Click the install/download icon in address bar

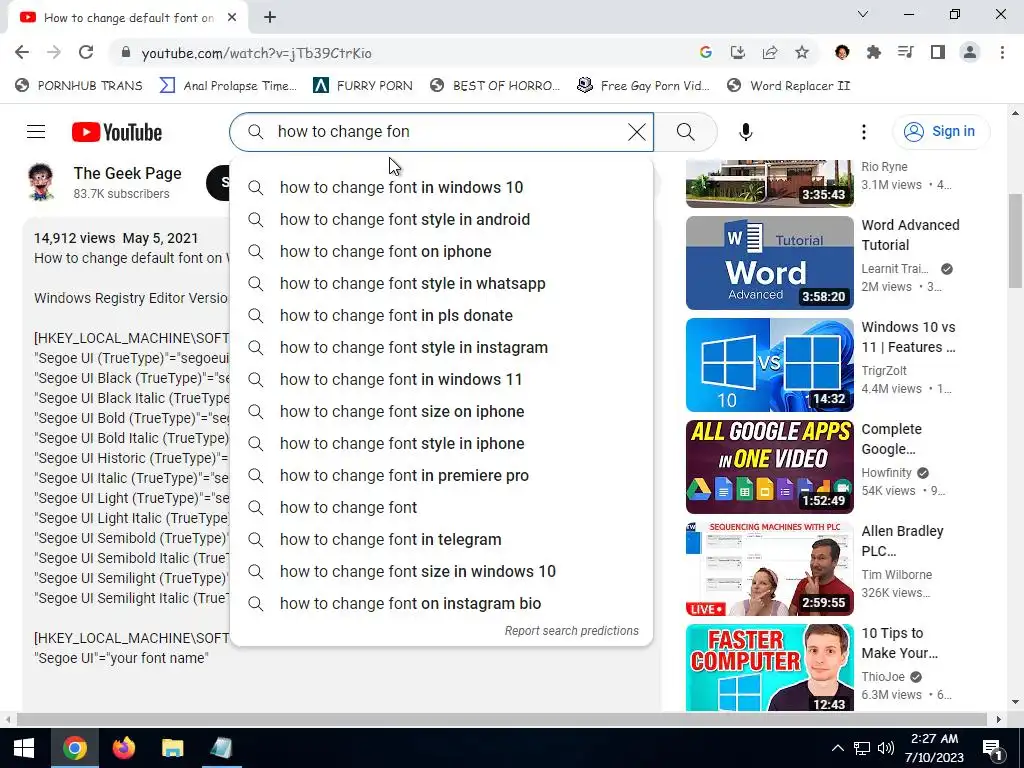click(x=737, y=52)
